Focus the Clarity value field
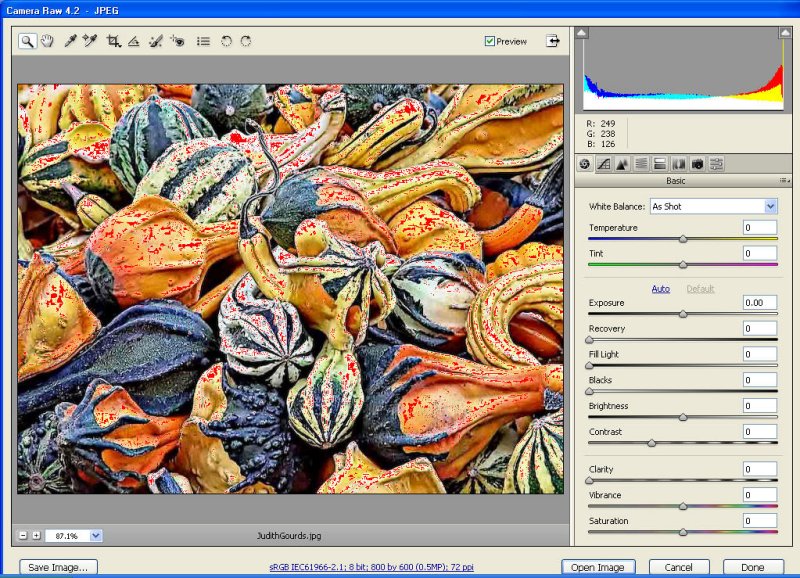Screen dimensions: 800x578 760,469
